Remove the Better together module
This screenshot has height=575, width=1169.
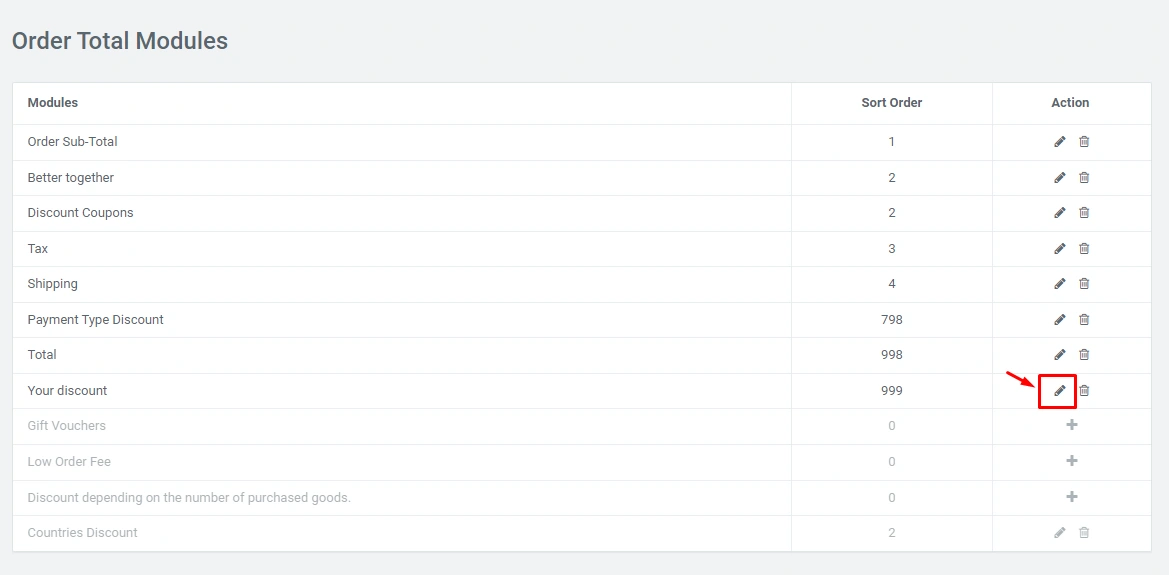pyautogui.click(x=1084, y=178)
